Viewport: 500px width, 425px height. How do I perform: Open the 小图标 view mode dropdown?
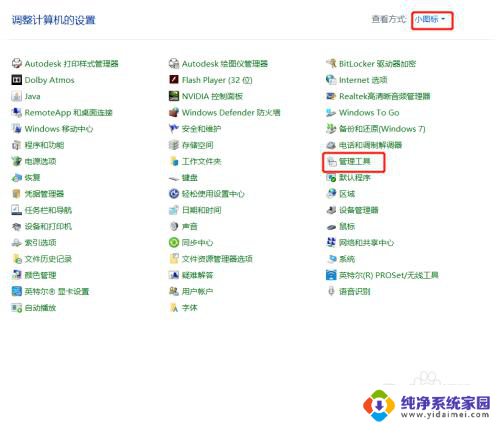point(429,19)
